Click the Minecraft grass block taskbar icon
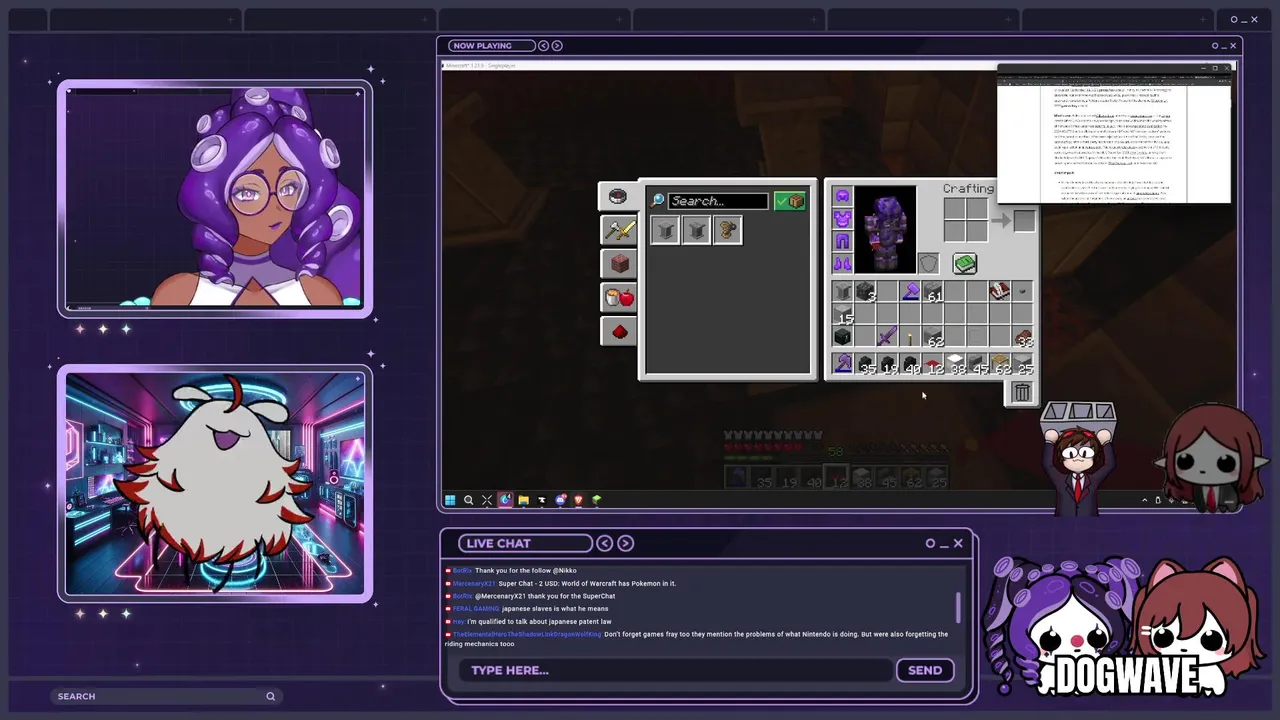Screen dimensions: 1280x720 597,500
